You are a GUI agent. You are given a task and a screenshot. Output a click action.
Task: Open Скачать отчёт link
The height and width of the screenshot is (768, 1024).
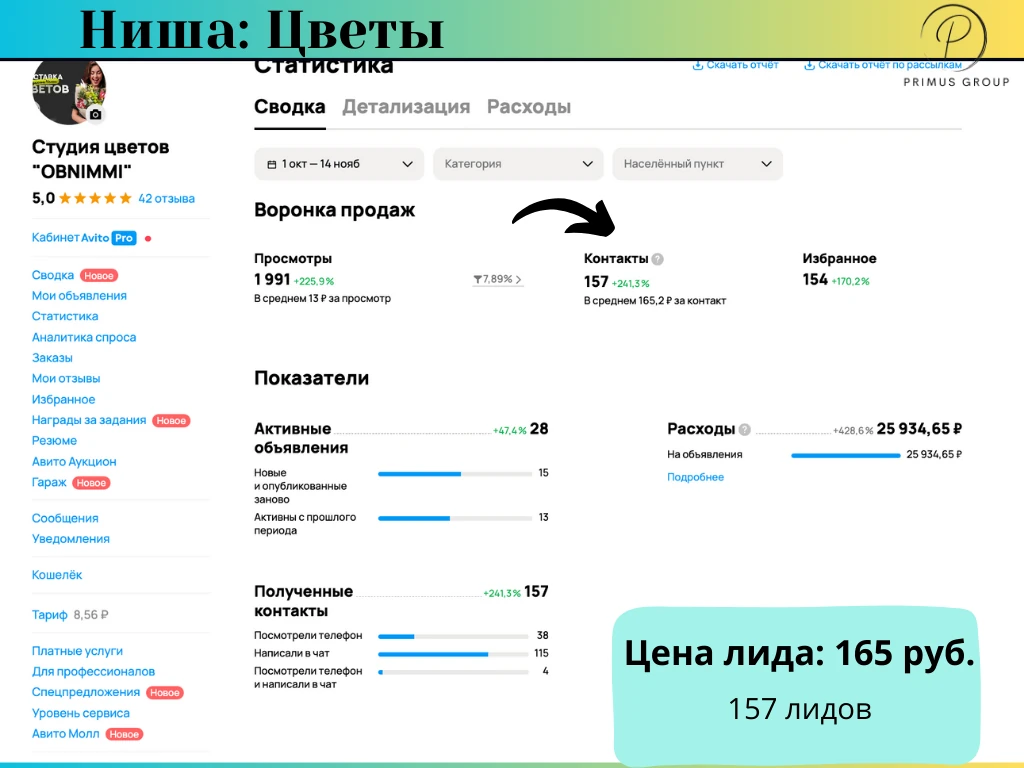pyautogui.click(x=735, y=65)
